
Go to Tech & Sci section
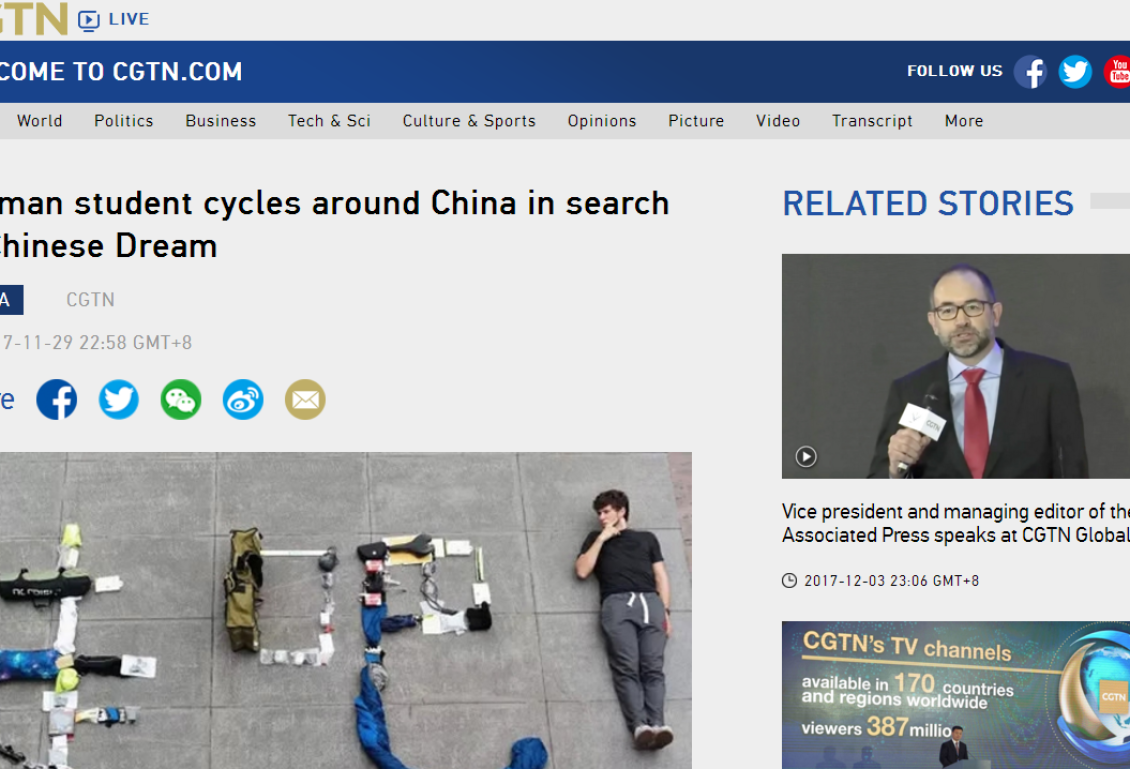[x=329, y=121]
